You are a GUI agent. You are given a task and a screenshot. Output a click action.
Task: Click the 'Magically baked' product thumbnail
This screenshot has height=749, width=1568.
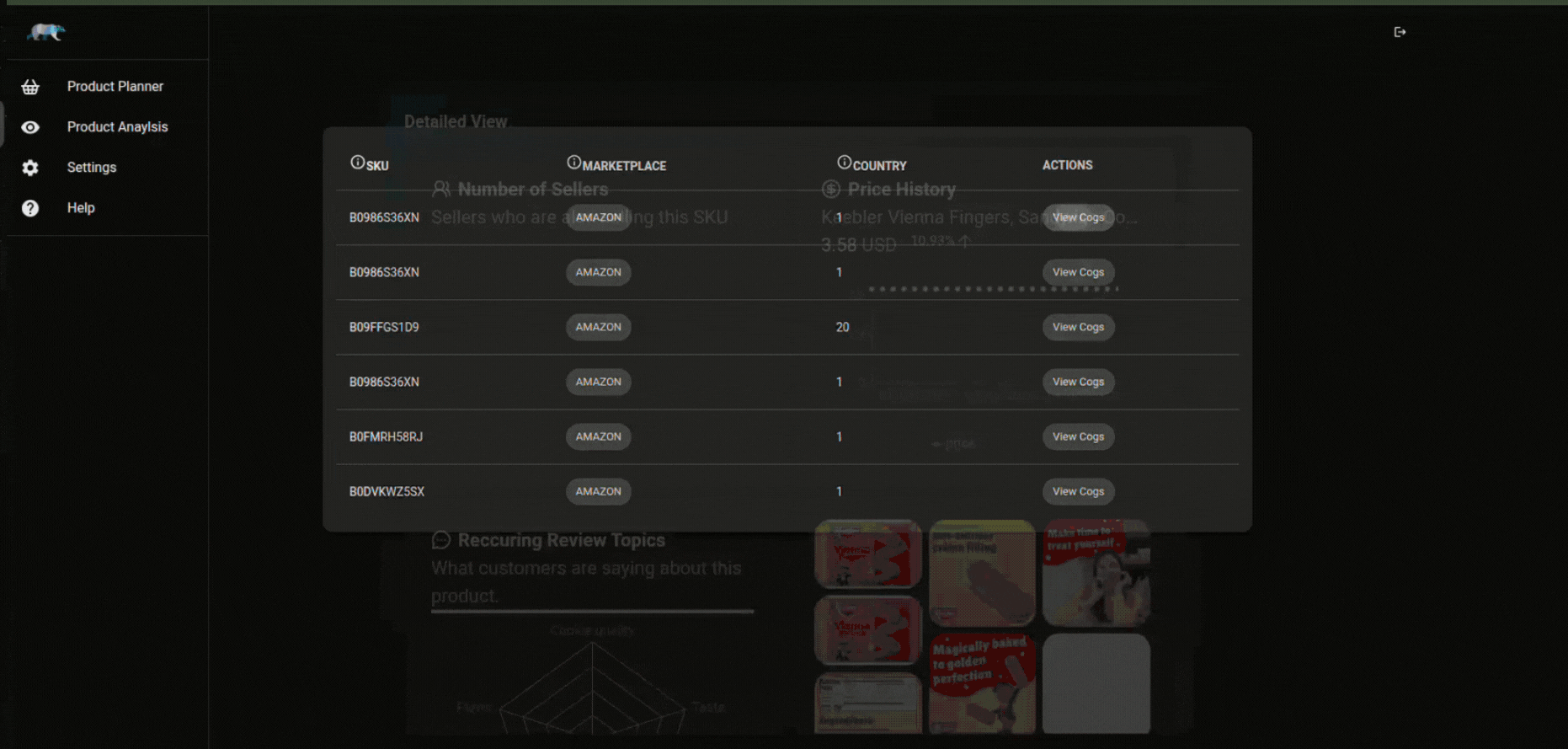tap(982, 682)
